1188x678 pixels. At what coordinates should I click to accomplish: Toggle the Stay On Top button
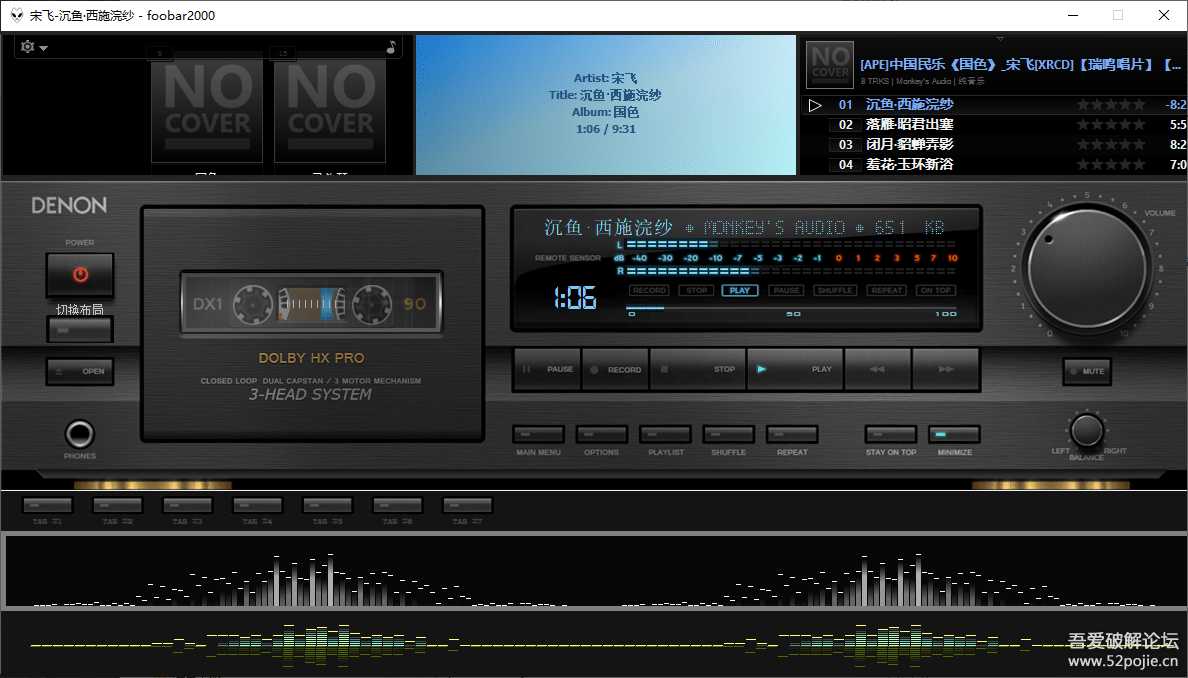click(x=891, y=434)
